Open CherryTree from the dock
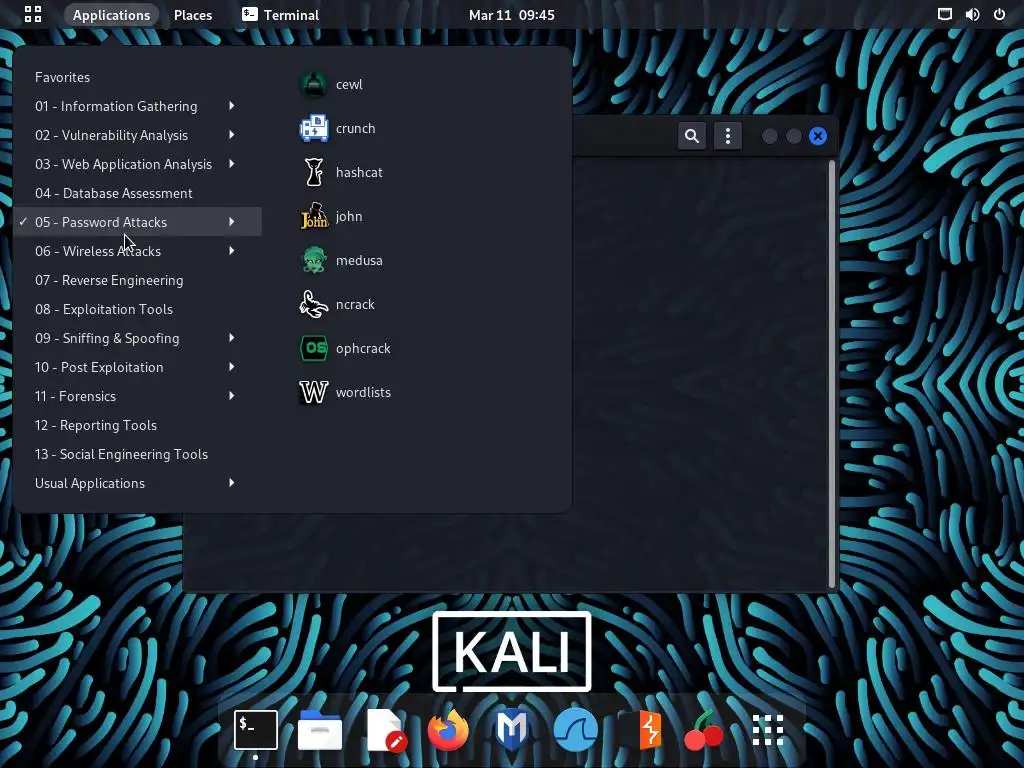The height and width of the screenshot is (768, 1024). pyautogui.click(x=703, y=731)
